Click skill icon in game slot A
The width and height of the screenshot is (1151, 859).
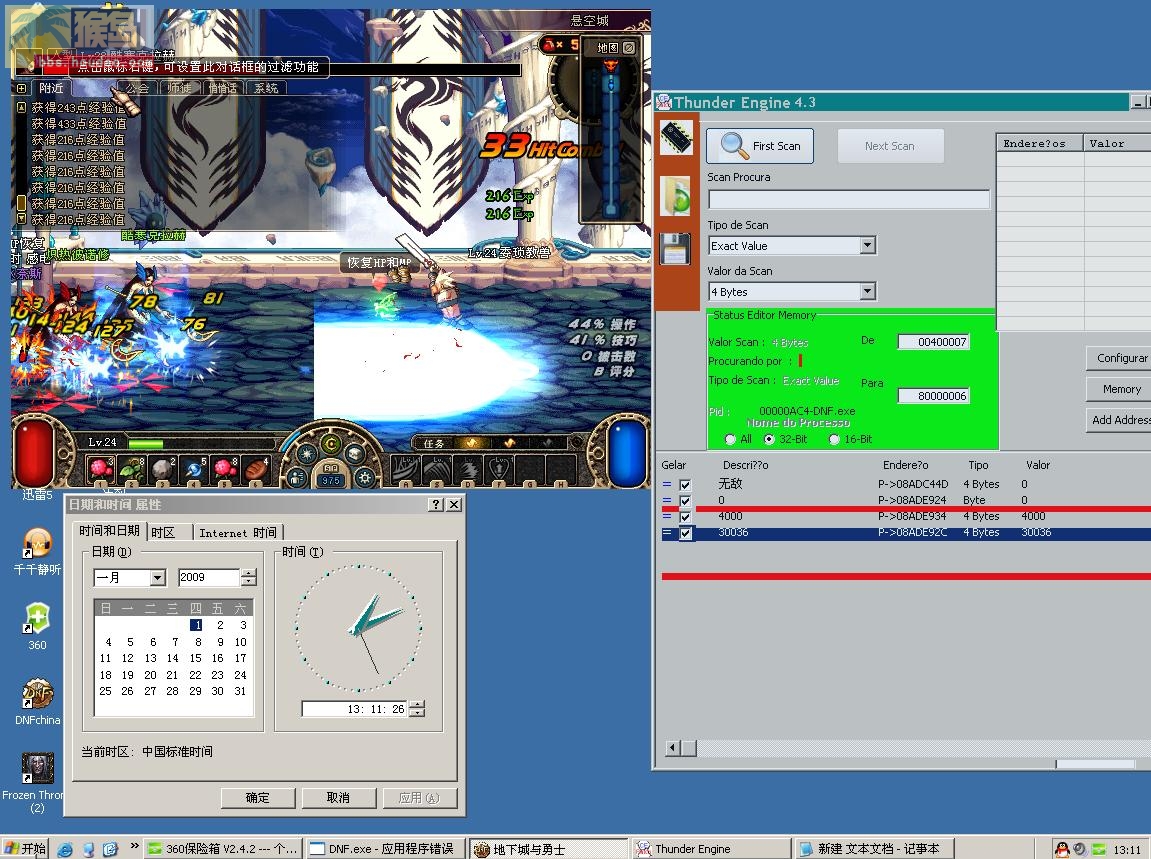pyautogui.click(x=406, y=470)
